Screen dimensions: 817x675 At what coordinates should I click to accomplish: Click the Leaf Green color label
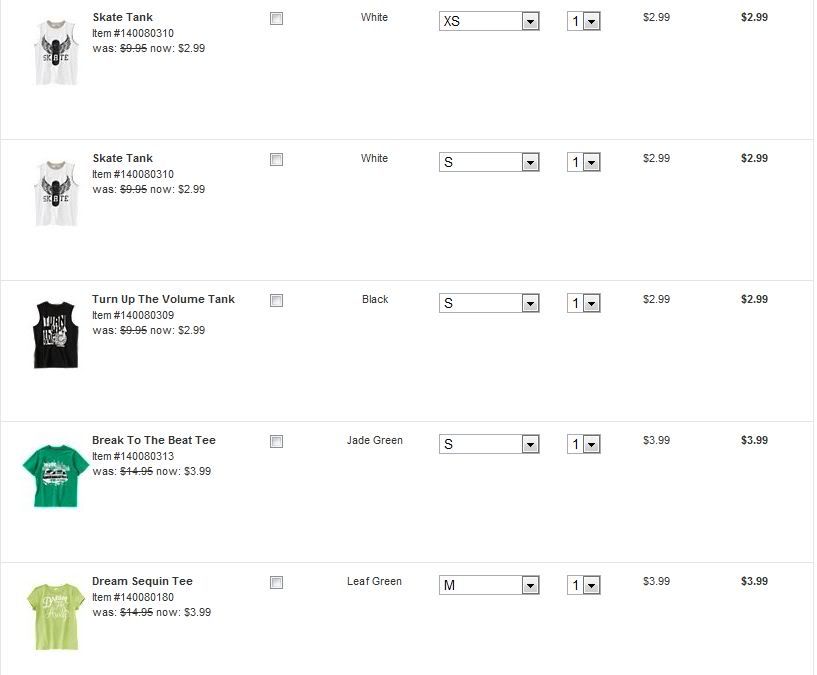click(375, 581)
